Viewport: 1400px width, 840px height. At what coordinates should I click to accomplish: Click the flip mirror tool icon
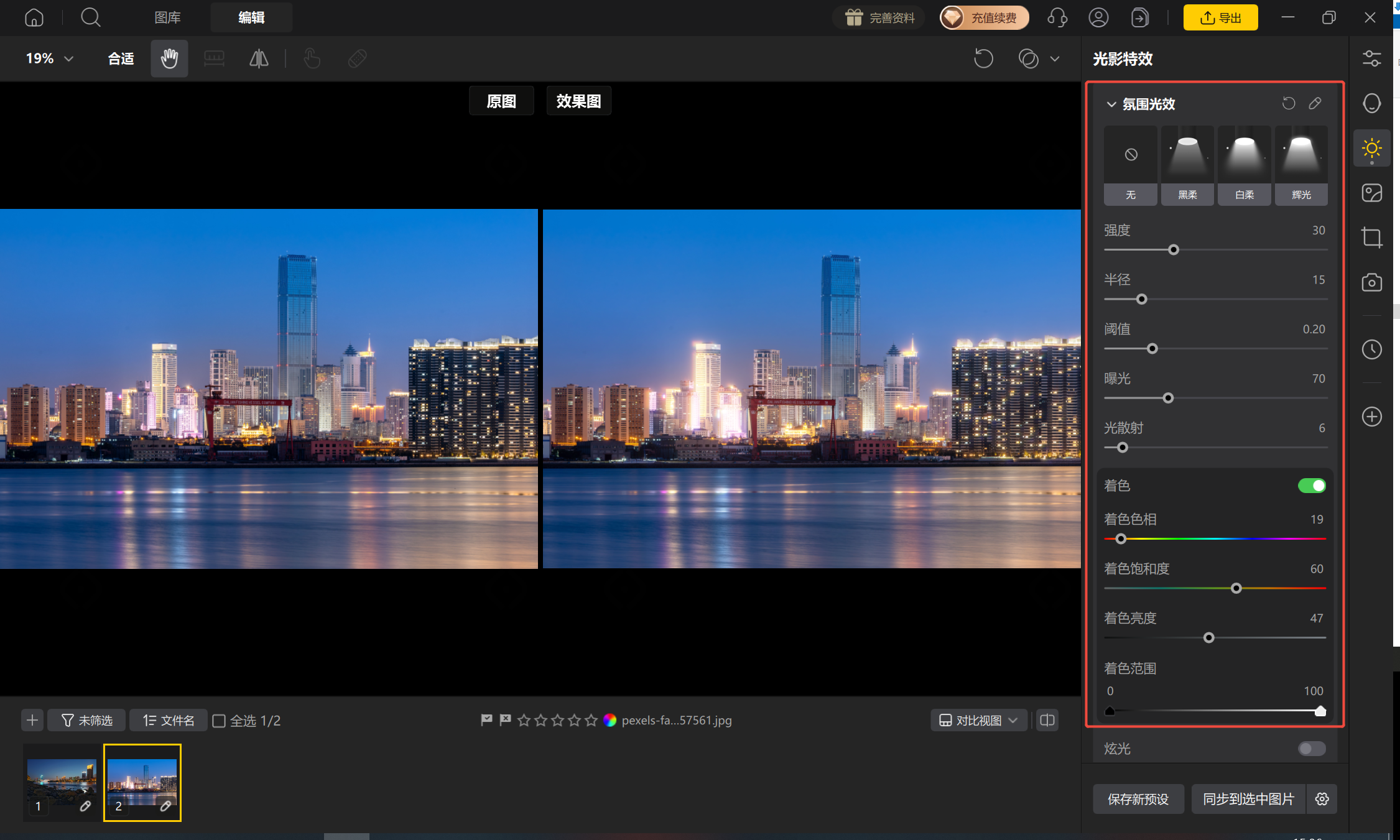259,58
